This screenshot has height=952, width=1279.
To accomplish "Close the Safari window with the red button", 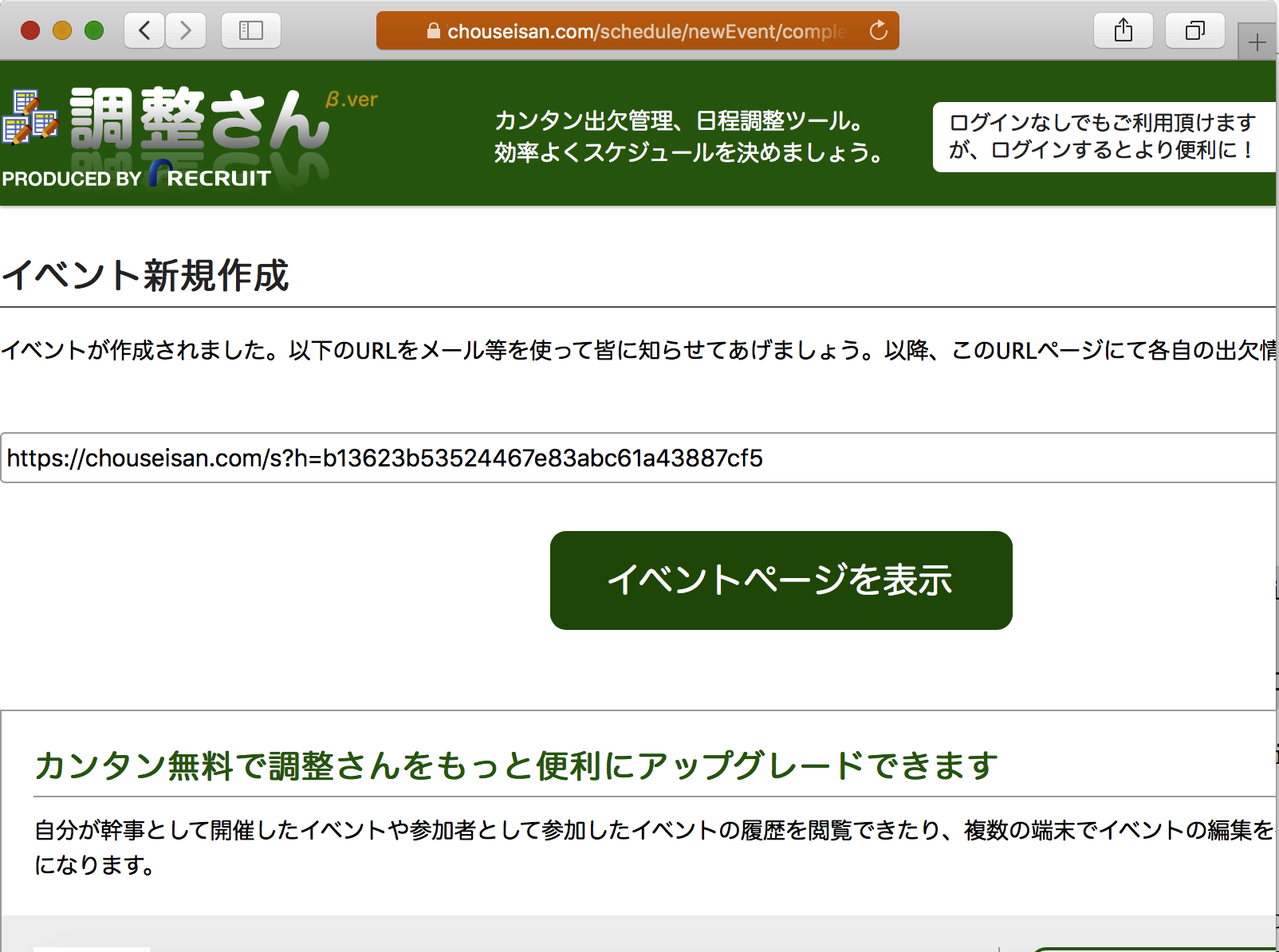I will tap(30, 31).
